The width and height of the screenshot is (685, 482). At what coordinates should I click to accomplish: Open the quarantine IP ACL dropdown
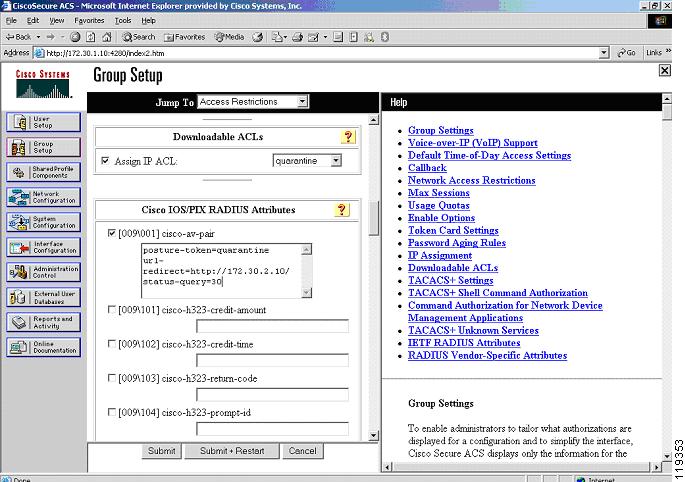pyautogui.click(x=307, y=161)
